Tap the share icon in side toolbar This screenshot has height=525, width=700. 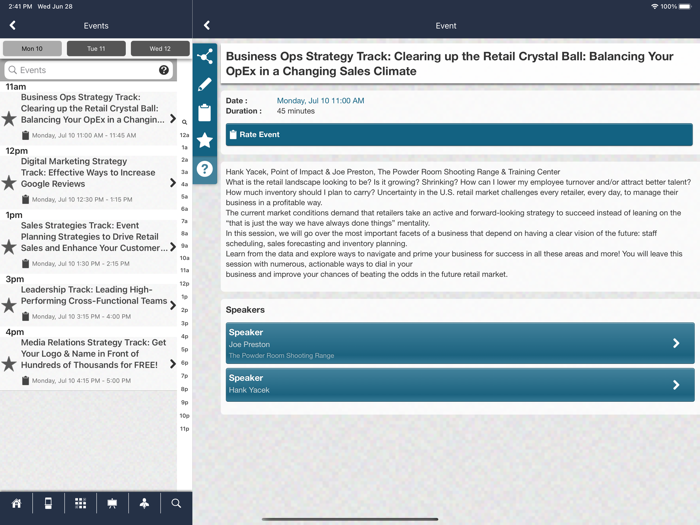205,57
